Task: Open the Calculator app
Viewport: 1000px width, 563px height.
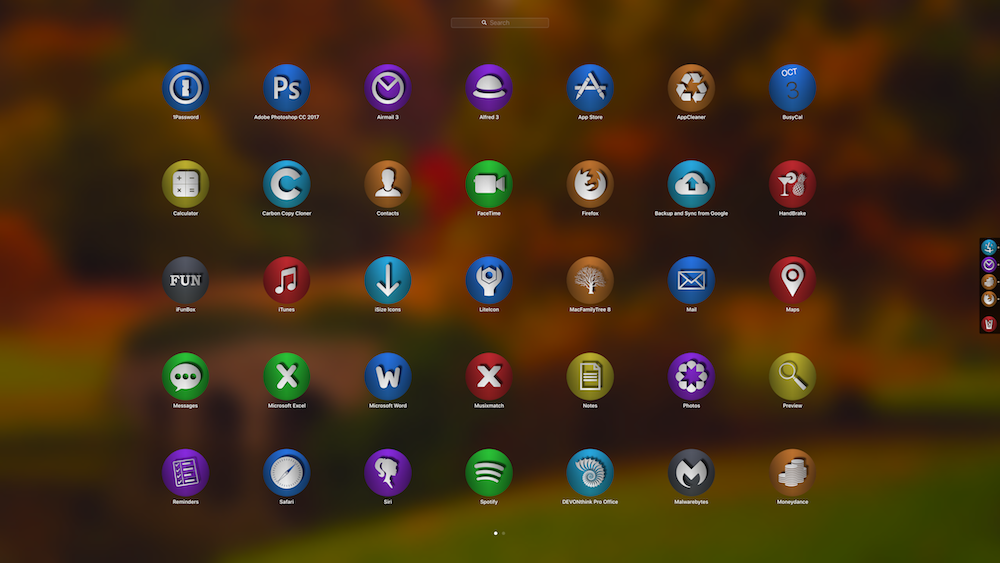Action: point(186,184)
